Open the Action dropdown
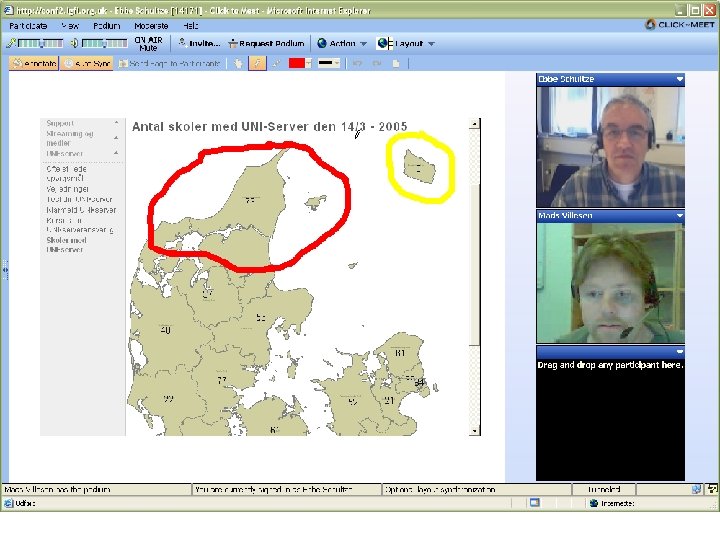720x540 pixels. (x=342, y=44)
